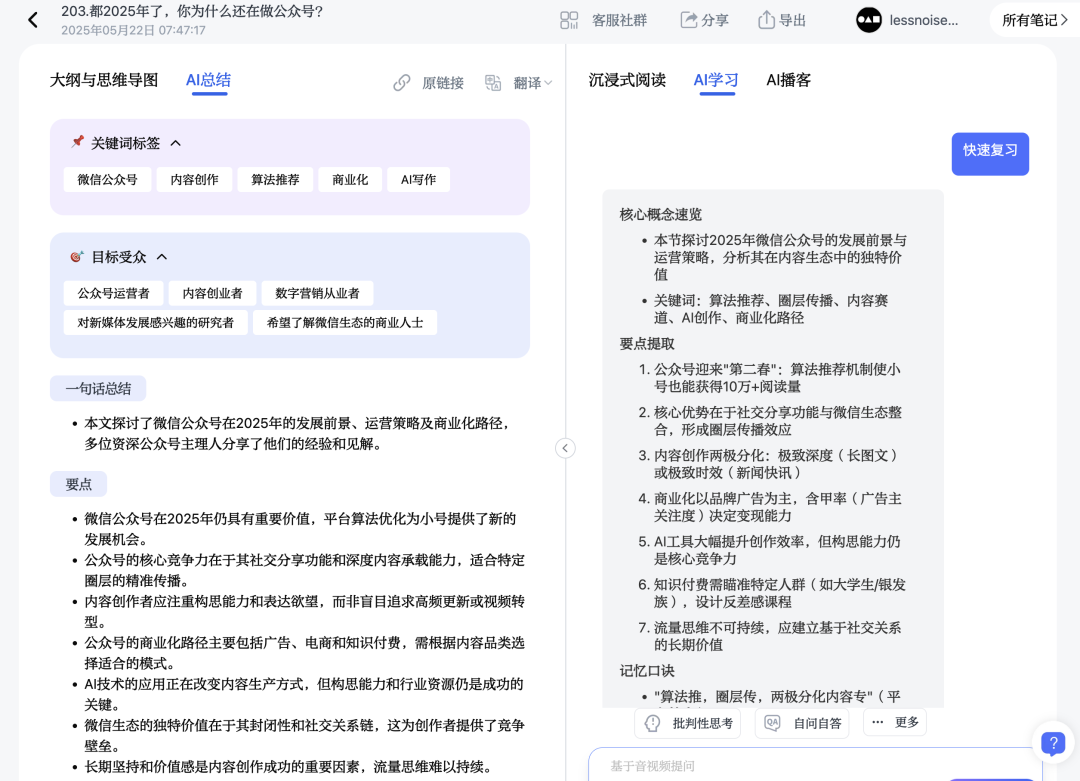Select the AI写作 keyword tag
Image resolution: width=1080 pixels, height=781 pixels.
pos(418,180)
